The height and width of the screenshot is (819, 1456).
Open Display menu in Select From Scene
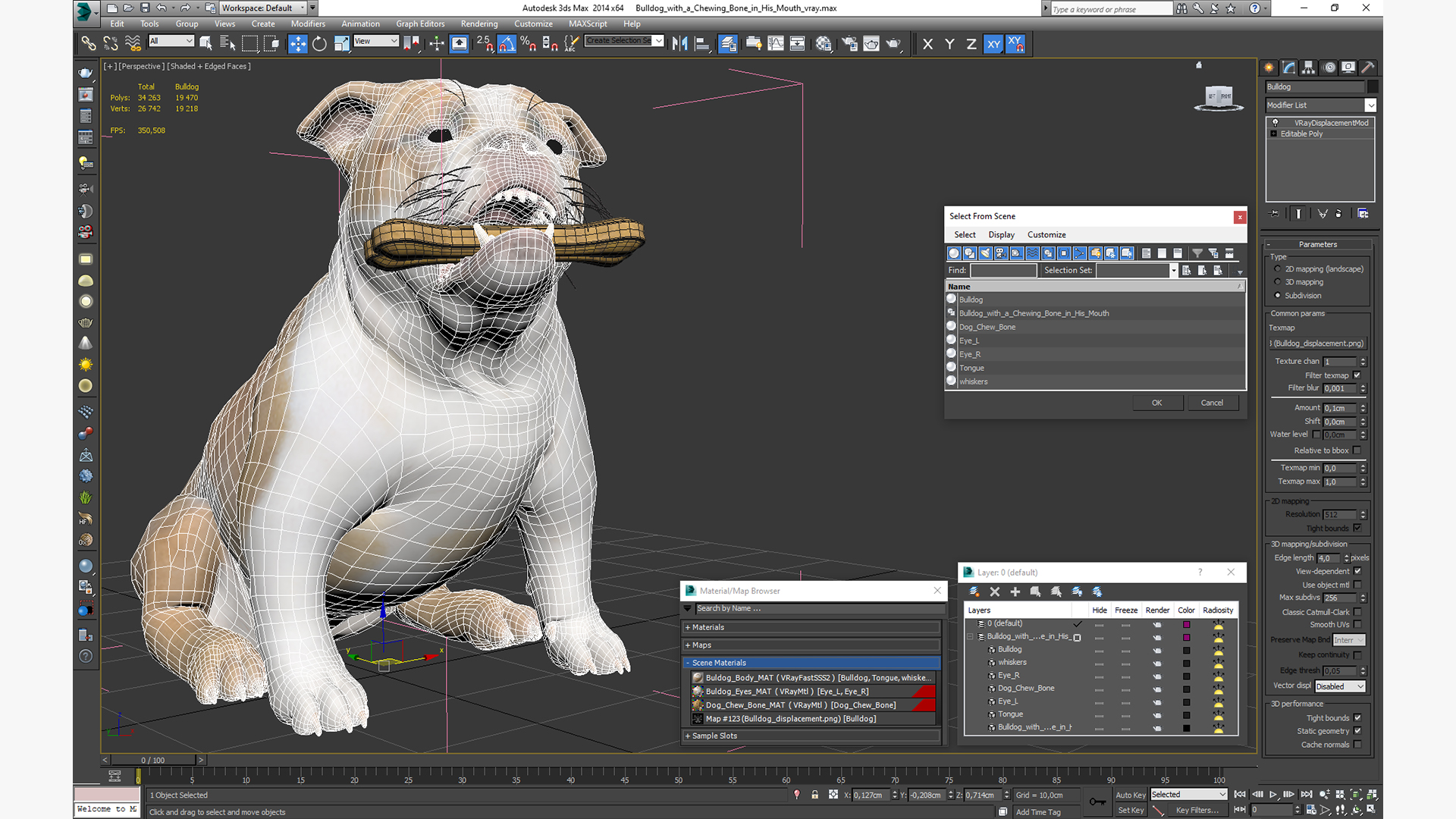pos(1001,235)
